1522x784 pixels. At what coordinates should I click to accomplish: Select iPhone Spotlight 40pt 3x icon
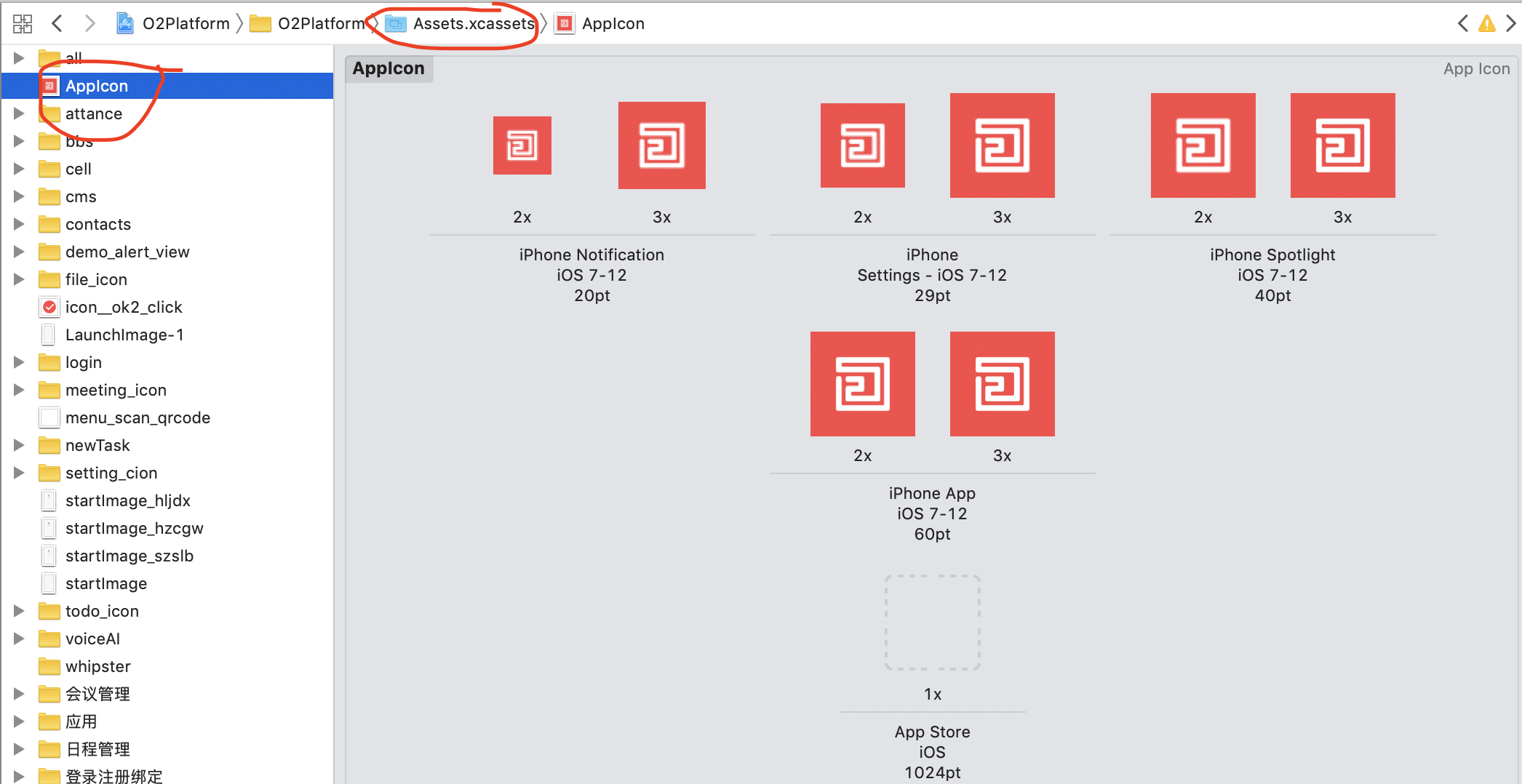click(x=1343, y=145)
